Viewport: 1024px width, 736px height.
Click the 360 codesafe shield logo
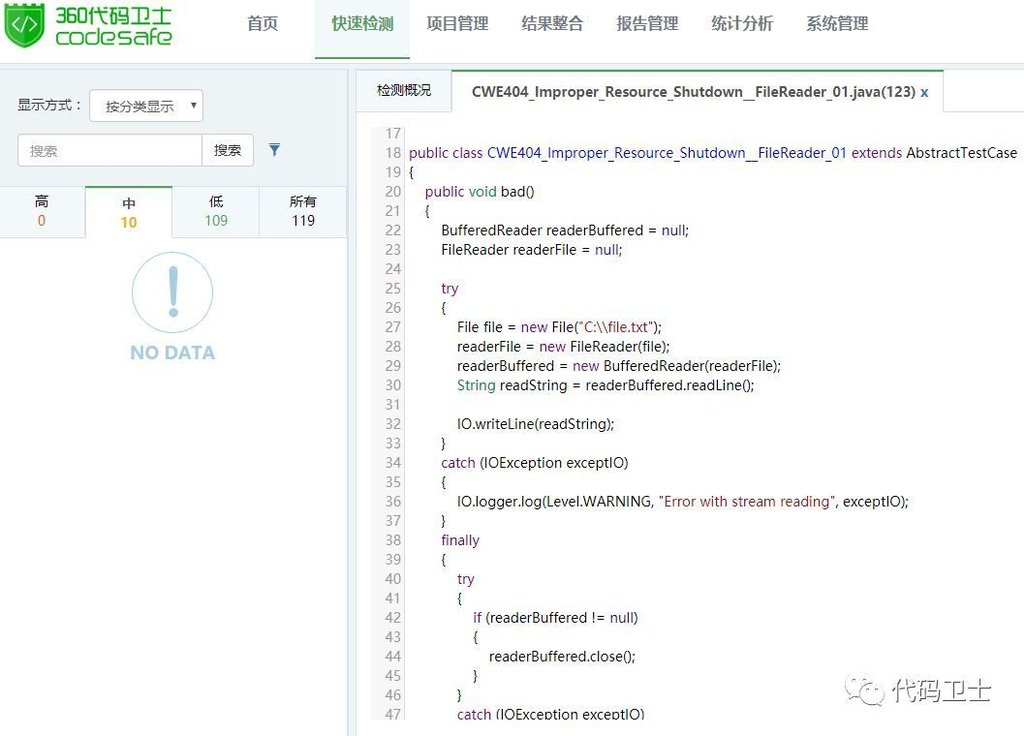[24, 25]
